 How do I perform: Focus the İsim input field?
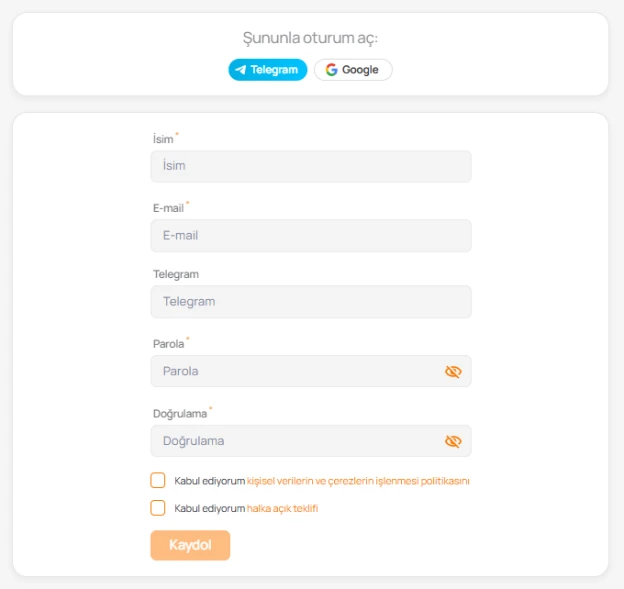point(310,166)
